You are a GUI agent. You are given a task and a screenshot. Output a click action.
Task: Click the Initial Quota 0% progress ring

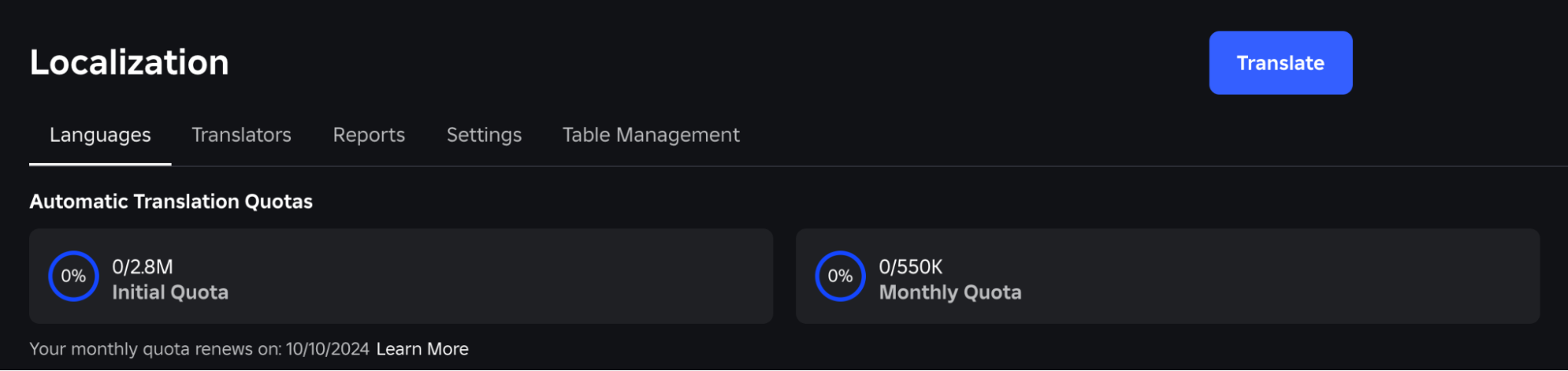pos(73,276)
